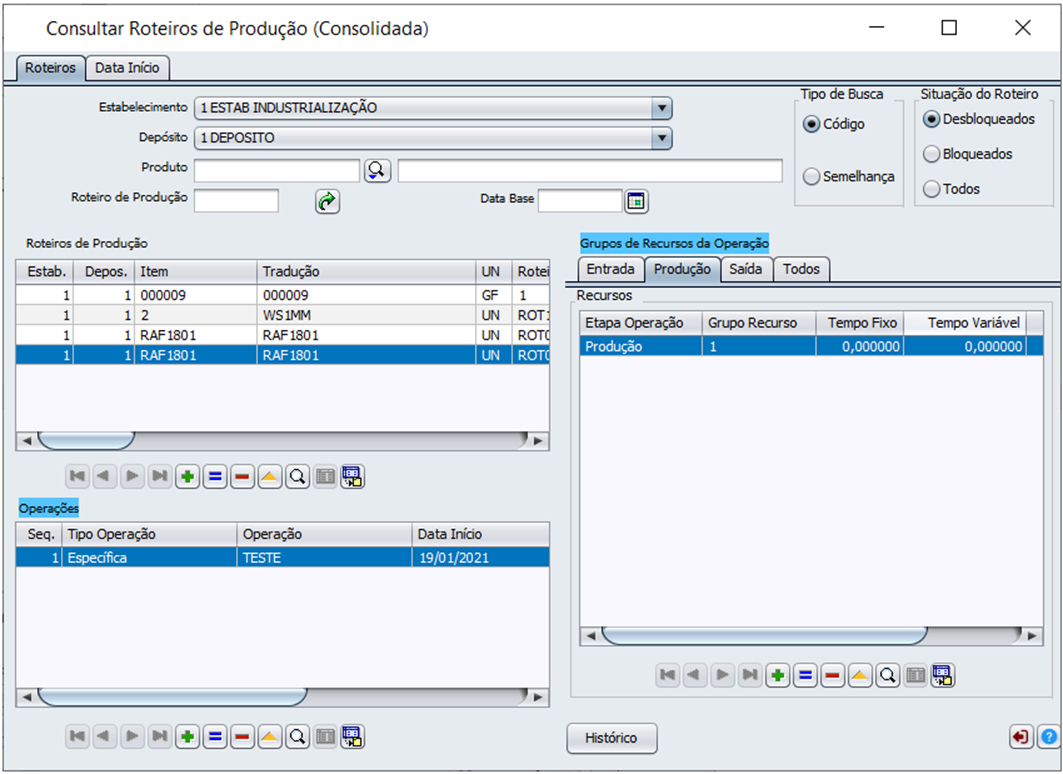Click the Recursos grid horizontal scrollbar thumb

764,636
